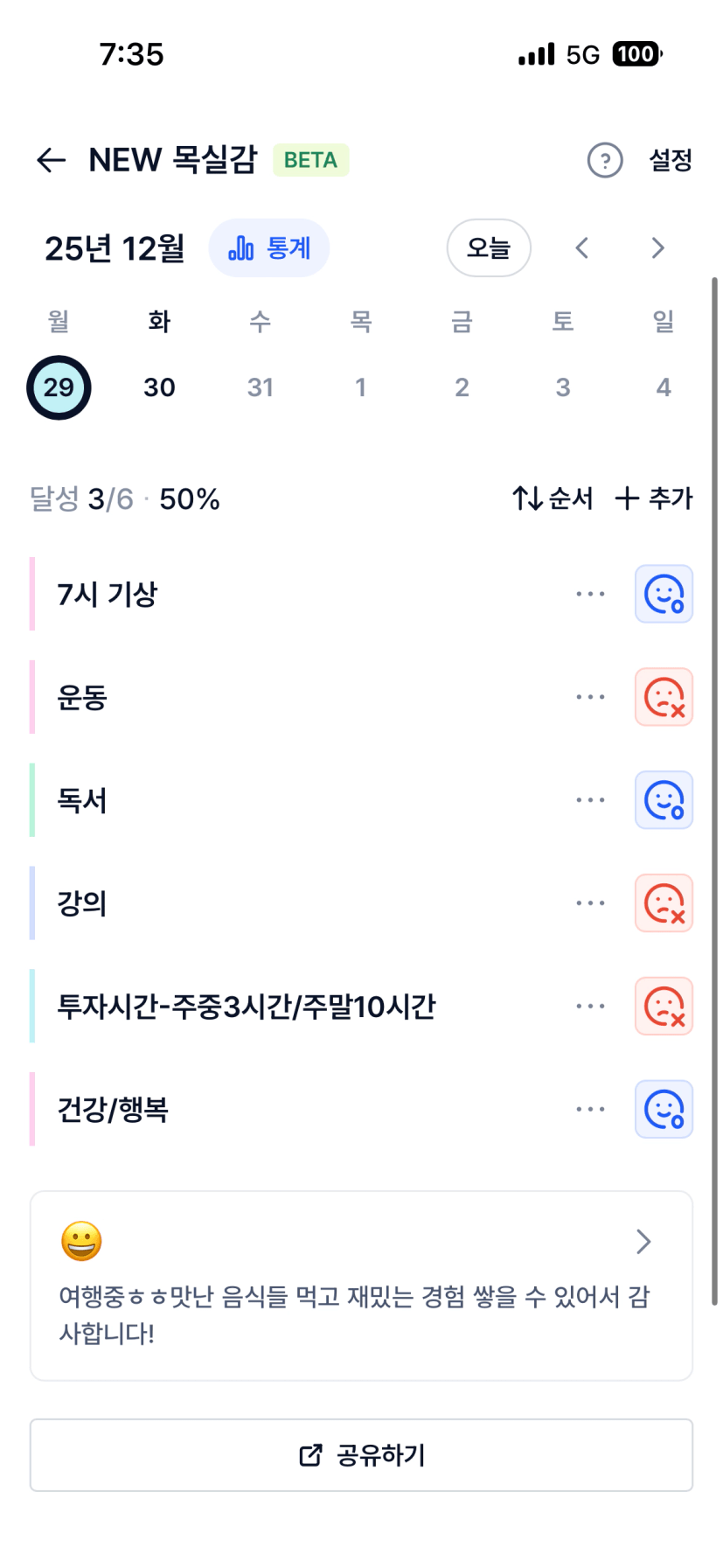Tap the back arrow icon

point(52,160)
